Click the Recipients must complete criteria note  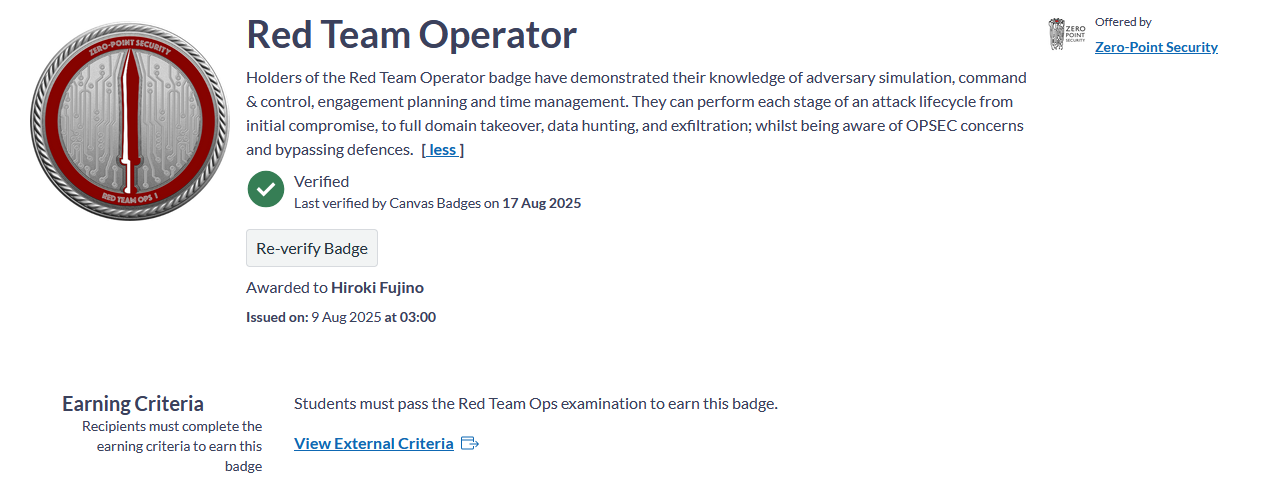172,446
